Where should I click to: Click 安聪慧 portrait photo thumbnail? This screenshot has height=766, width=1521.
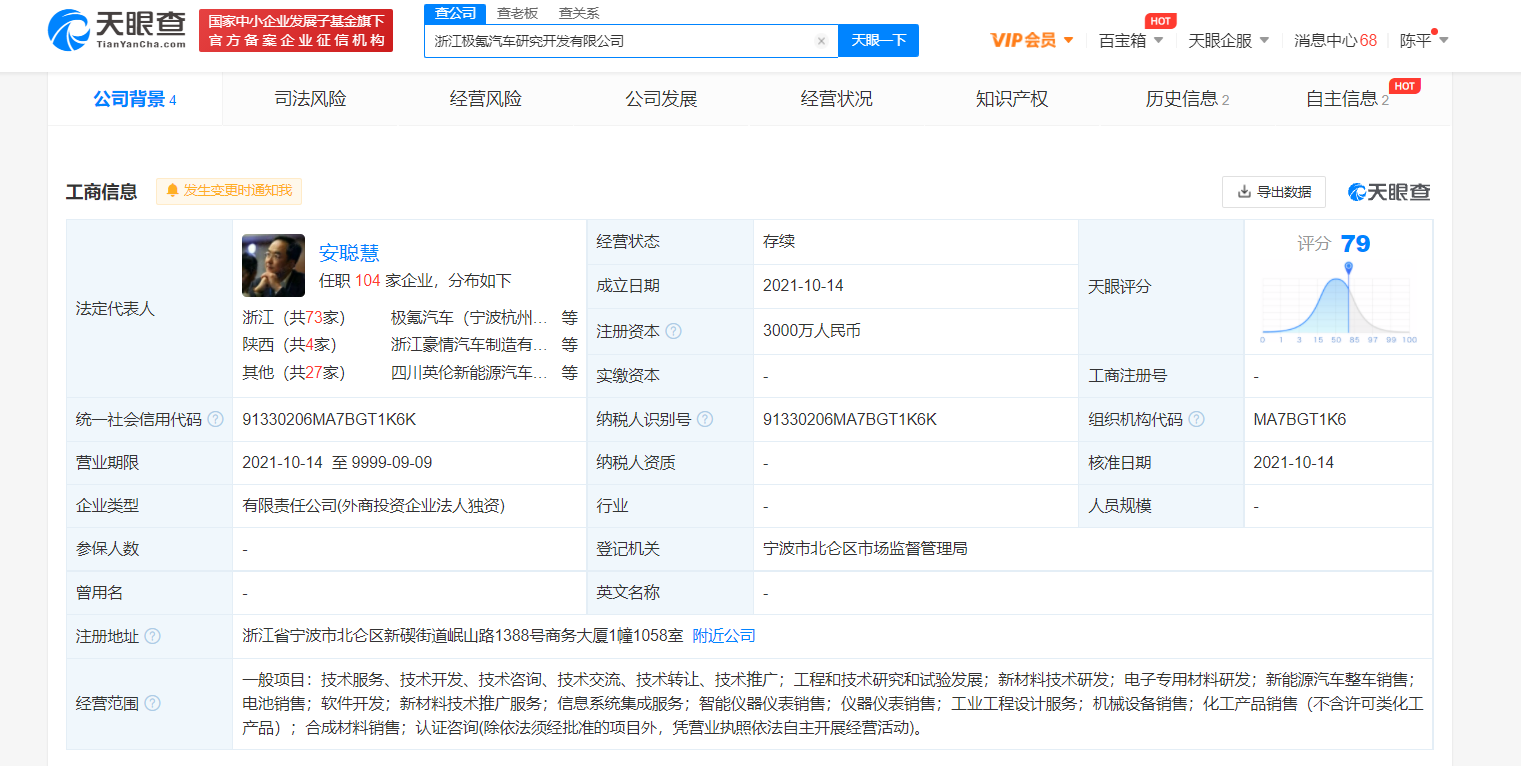pyautogui.click(x=273, y=265)
